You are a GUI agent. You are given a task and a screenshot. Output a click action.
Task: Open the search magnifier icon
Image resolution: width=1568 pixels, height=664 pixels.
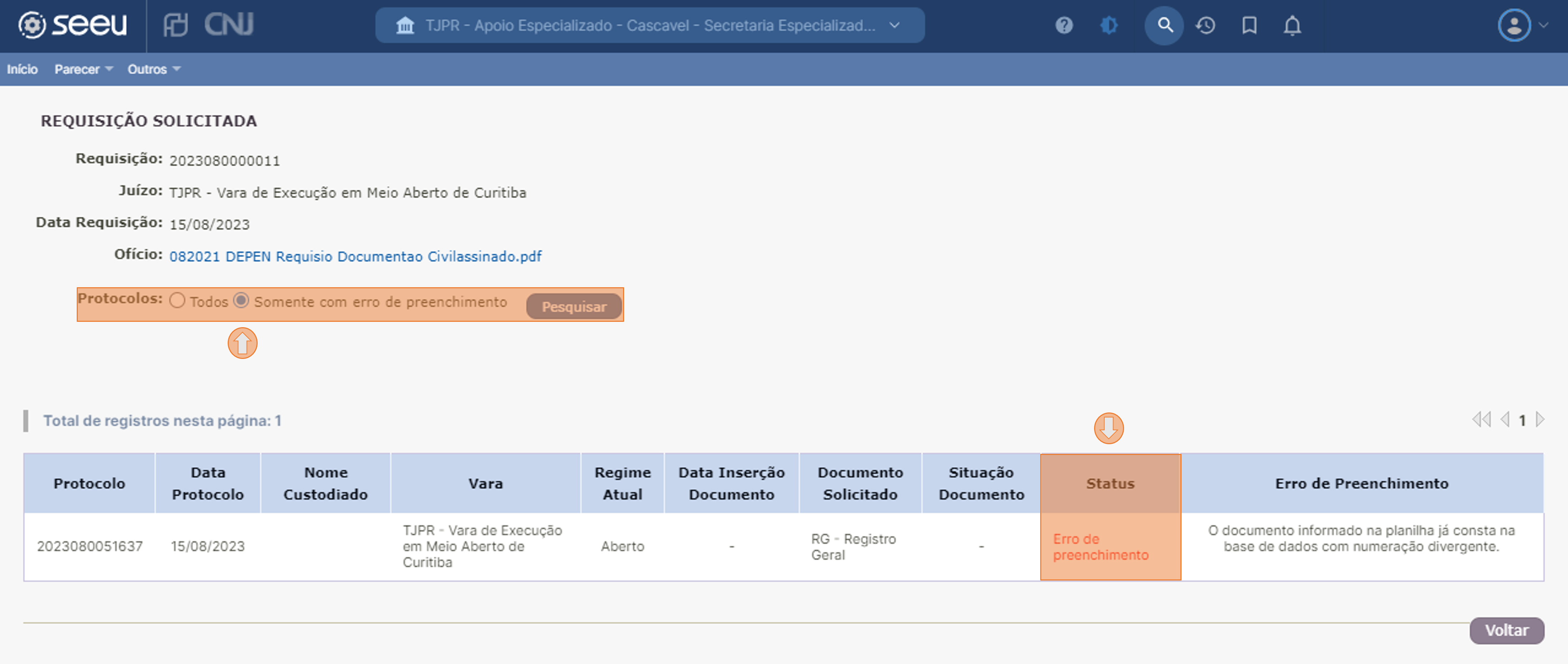1164,26
